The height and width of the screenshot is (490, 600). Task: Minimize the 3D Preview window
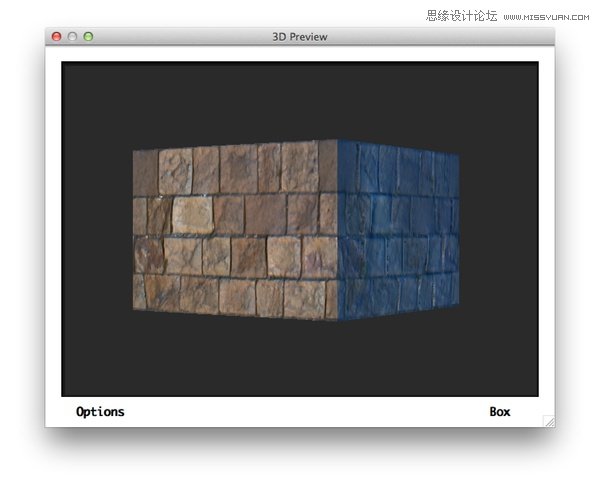[x=72, y=36]
